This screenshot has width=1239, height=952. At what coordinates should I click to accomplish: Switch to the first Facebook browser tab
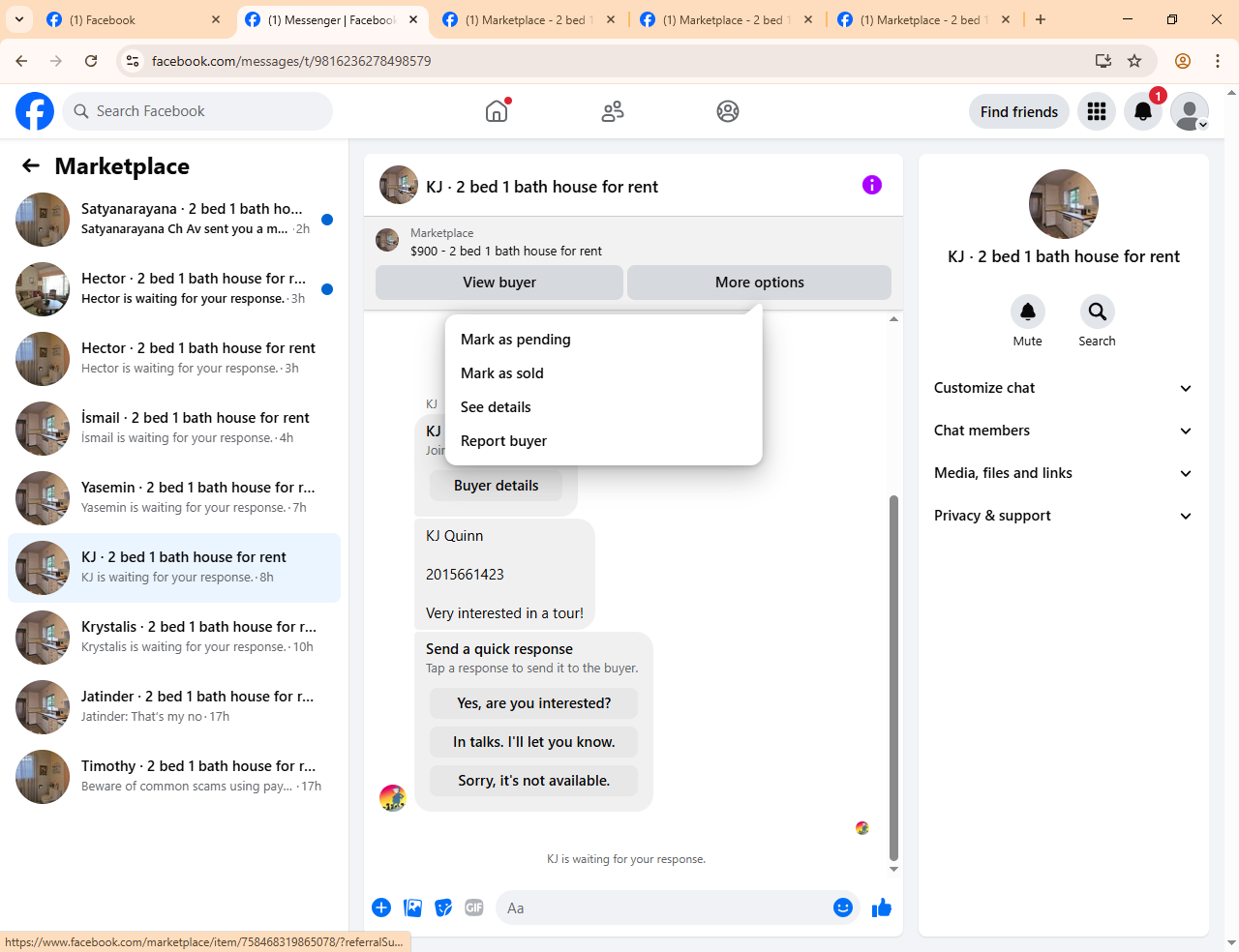[134, 19]
